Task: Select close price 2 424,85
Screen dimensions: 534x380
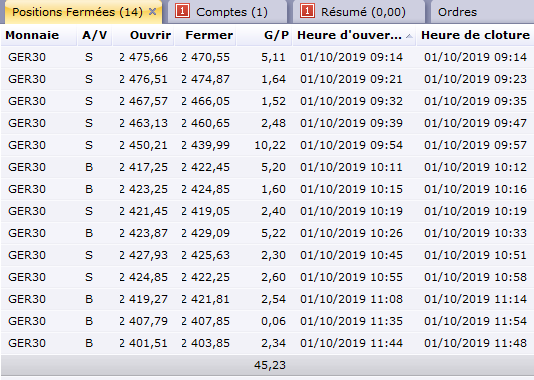Action: pos(205,189)
